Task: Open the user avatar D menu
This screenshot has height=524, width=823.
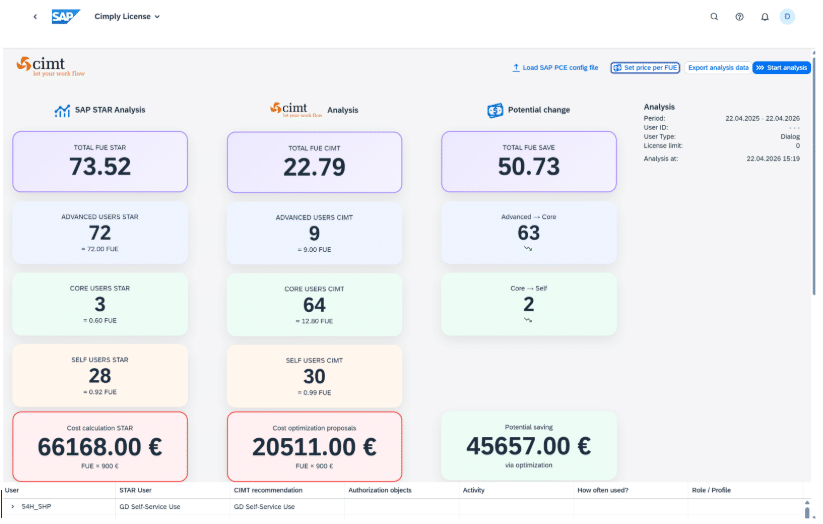Action: coord(787,17)
